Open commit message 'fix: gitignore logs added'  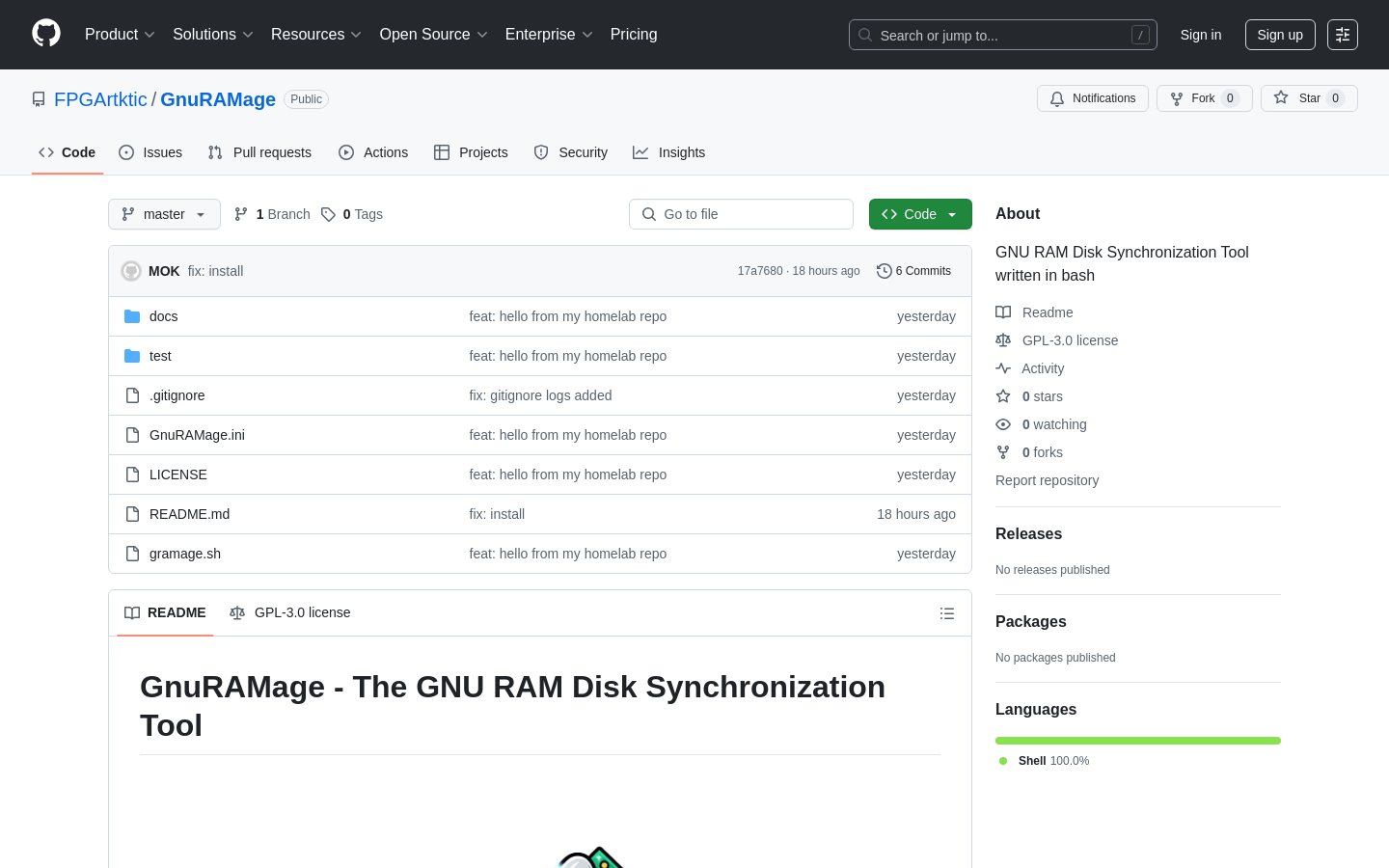pyautogui.click(x=540, y=395)
